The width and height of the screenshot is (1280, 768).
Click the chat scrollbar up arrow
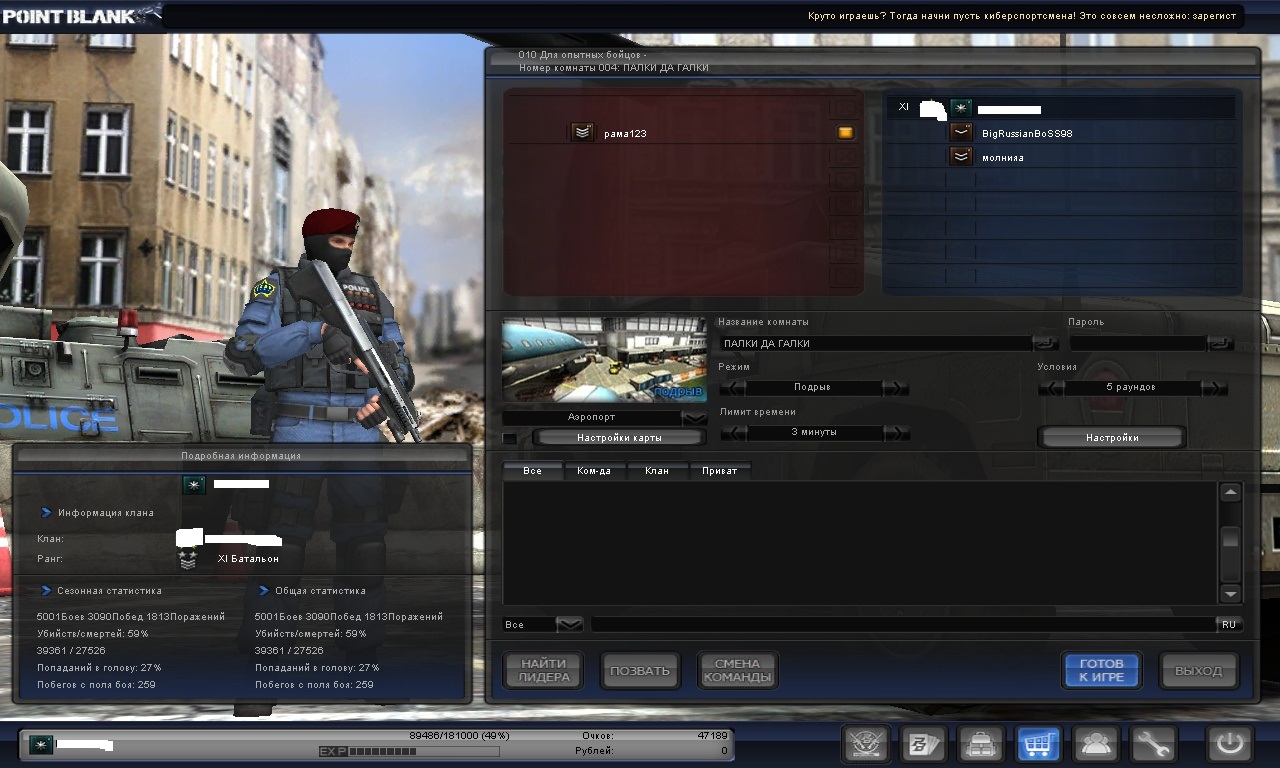coord(1231,492)
